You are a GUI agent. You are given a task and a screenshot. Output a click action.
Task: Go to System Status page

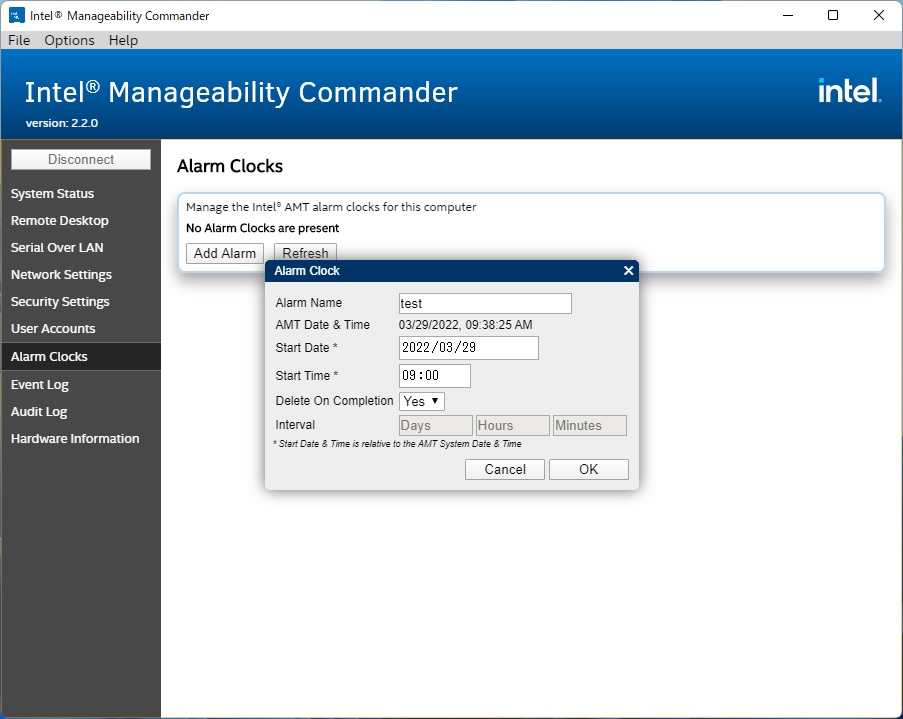(52, 194)
